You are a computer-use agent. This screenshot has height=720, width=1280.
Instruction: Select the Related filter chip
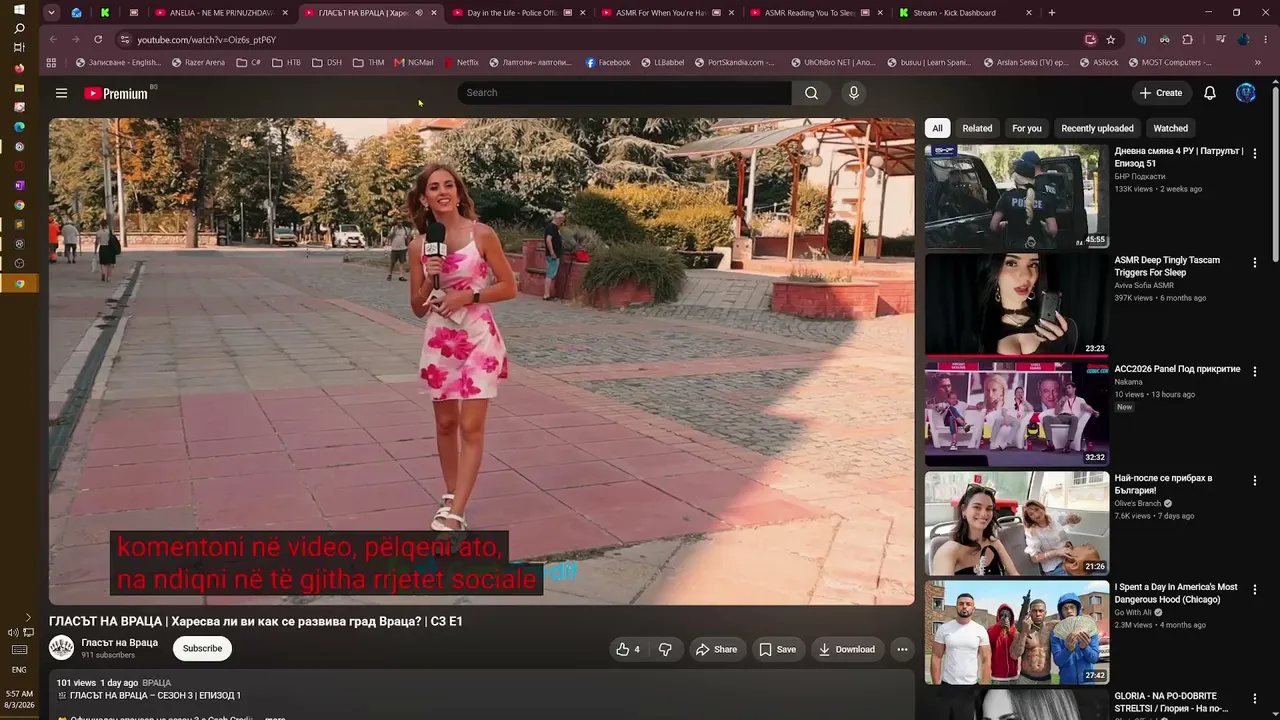tap(977, 128)
